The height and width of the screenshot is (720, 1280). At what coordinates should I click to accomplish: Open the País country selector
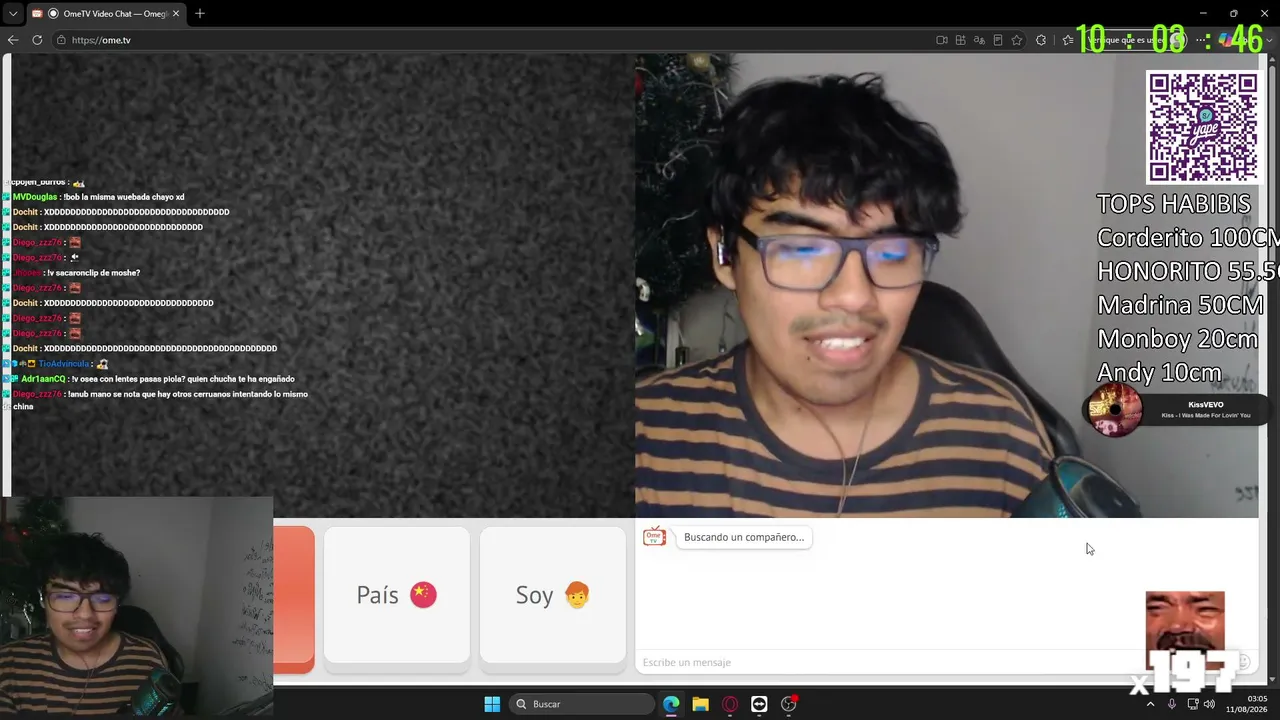tap(397, 595)
